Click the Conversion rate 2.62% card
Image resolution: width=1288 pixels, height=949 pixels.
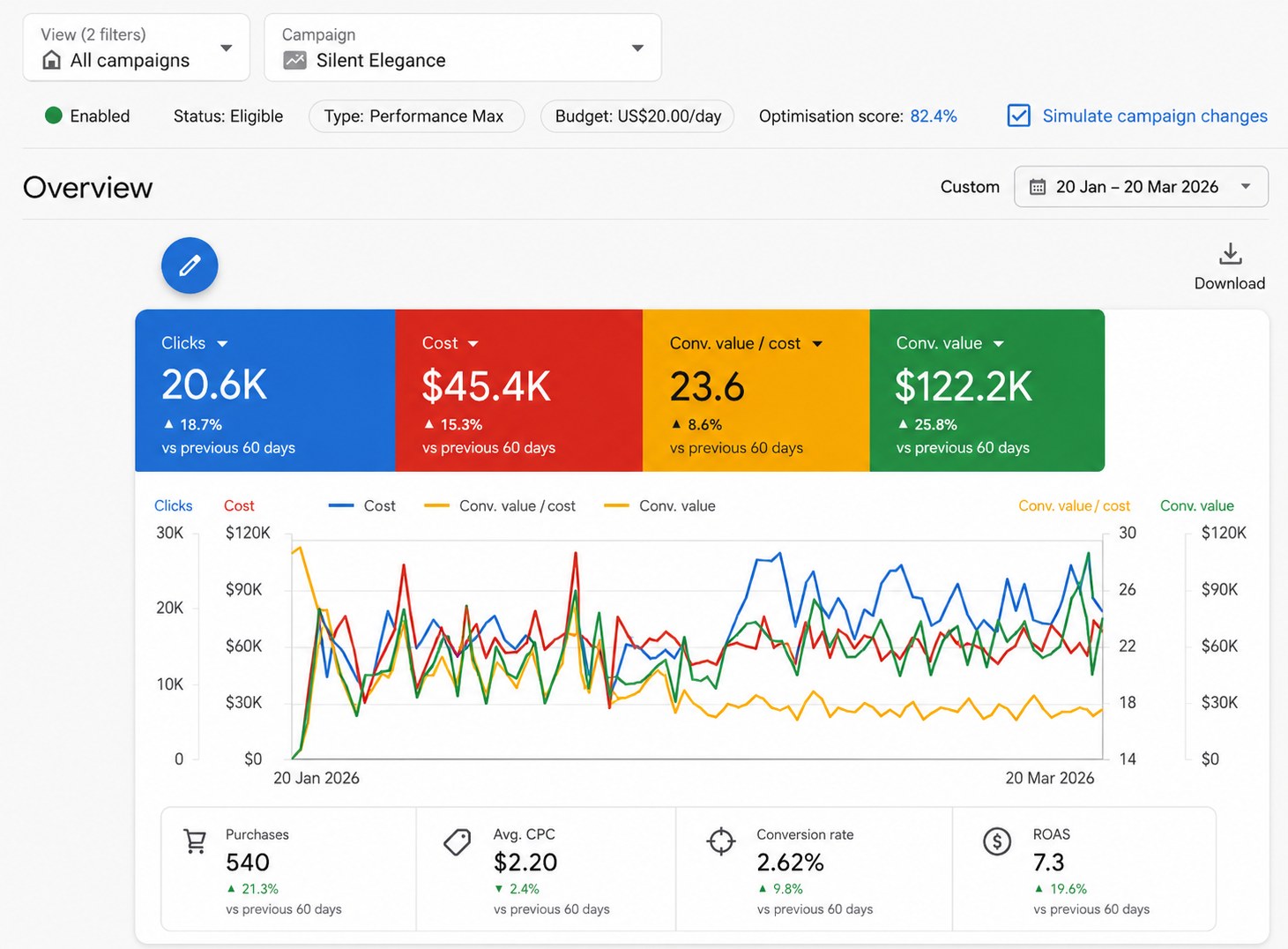[x=814, y=869]
